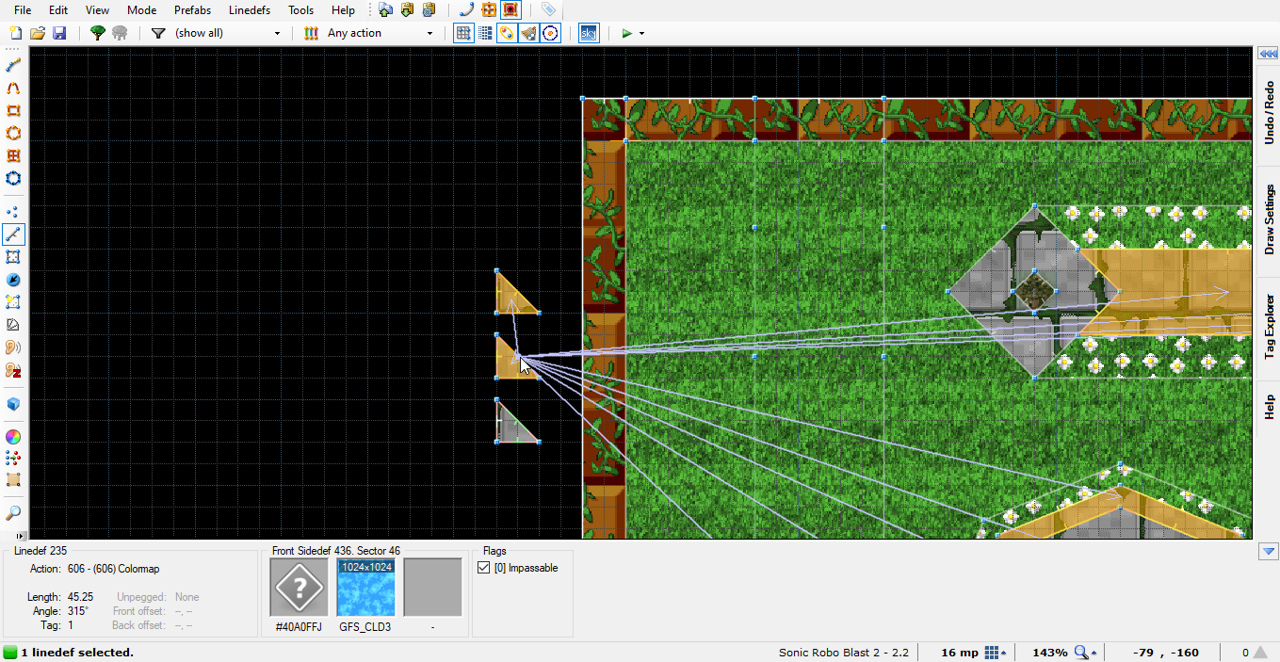Create a new map with toolbar icon
The width and height of the screenshot is (1280, 662).
pos(15,33)
